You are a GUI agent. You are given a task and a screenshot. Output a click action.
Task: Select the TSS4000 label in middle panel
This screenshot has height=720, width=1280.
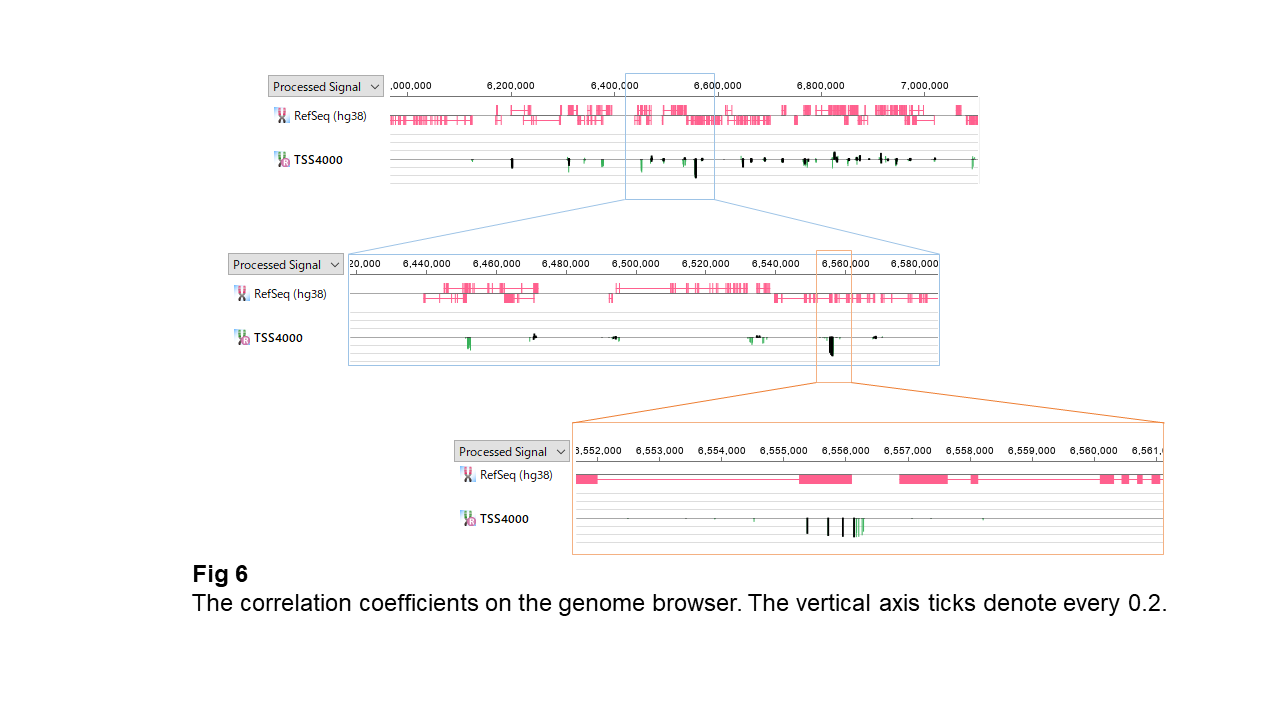tap(278, 338)
